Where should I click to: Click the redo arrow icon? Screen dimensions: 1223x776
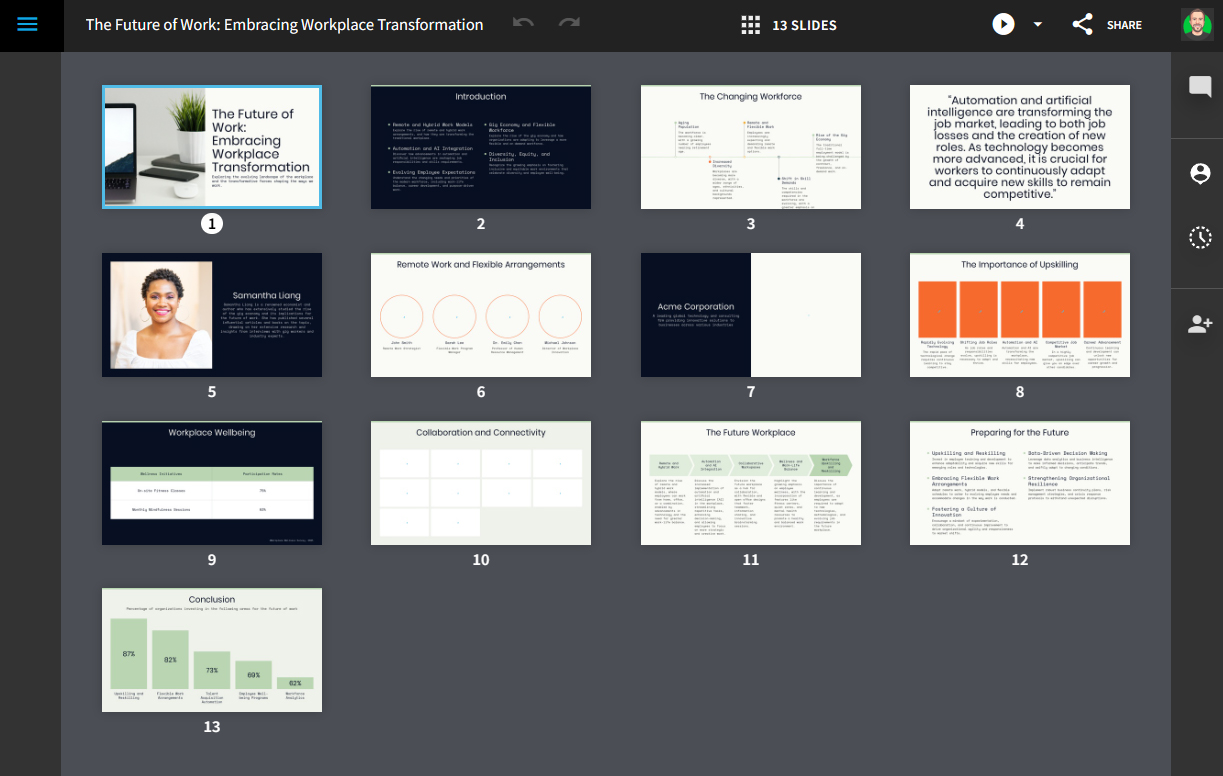(569, 24)
